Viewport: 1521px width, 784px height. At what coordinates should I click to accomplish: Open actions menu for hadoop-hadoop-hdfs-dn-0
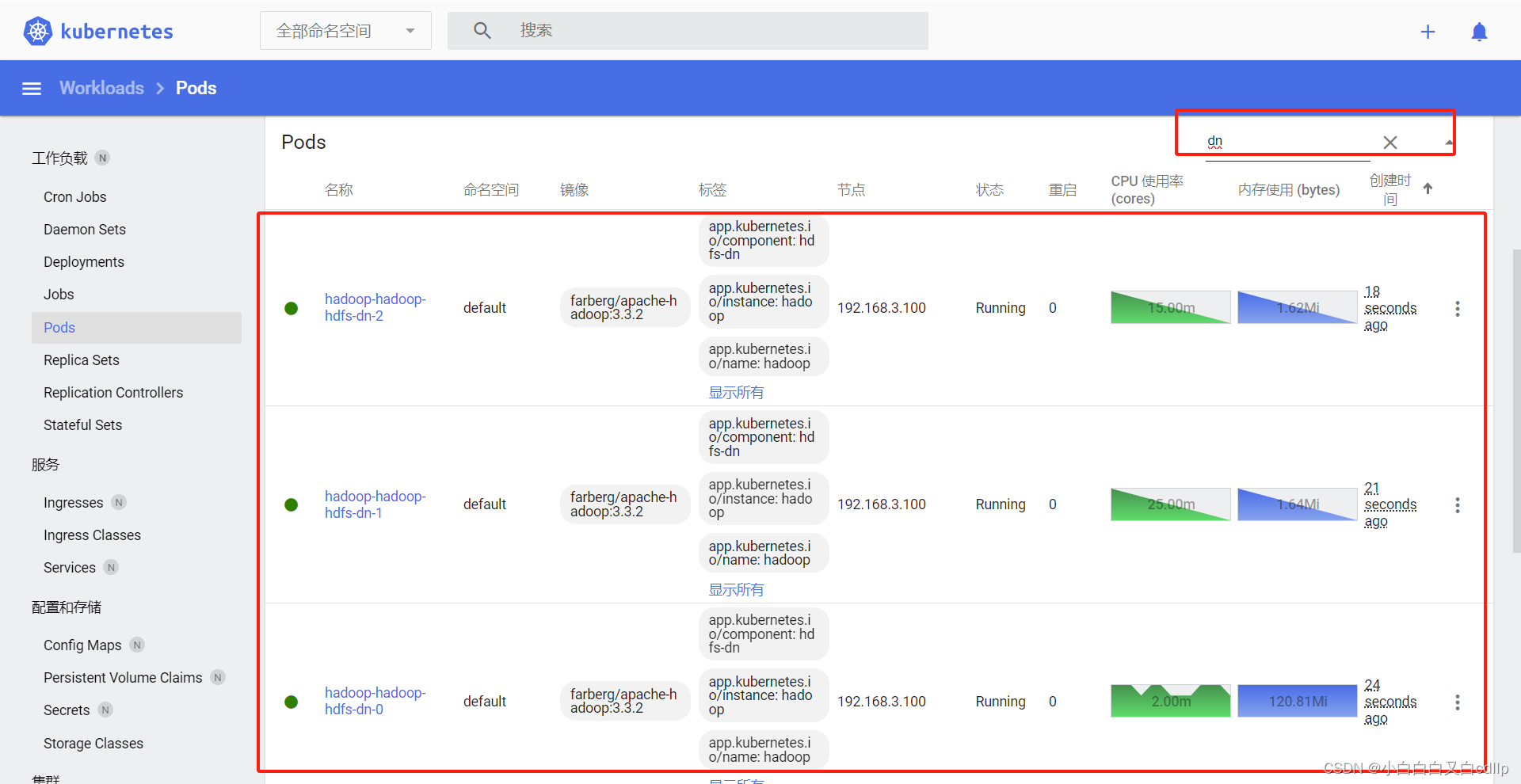point(1457,702)
